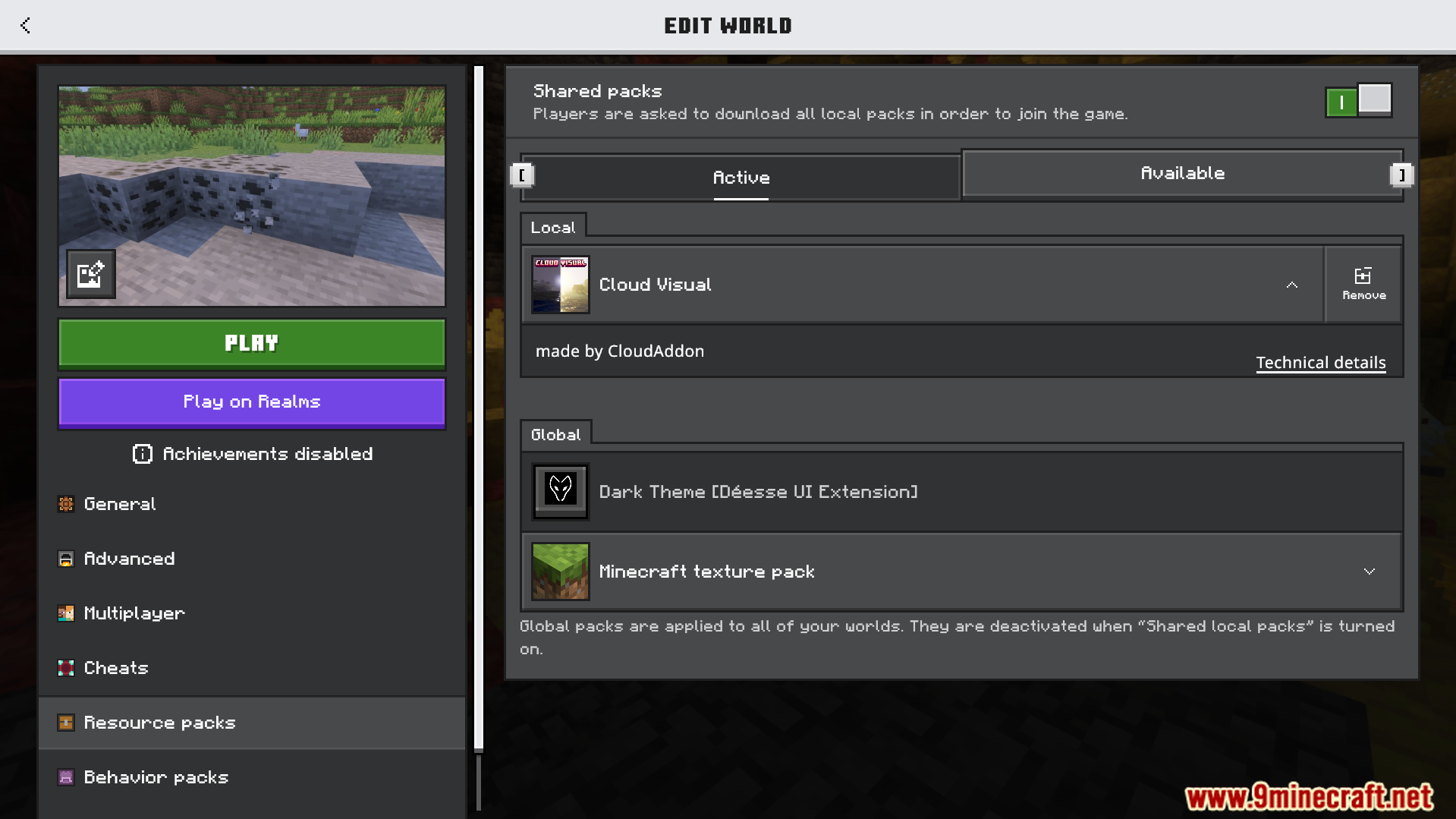Open the Behavior packs section
This screenshot has width=1456, height=819.
click(x=252, y=777)
